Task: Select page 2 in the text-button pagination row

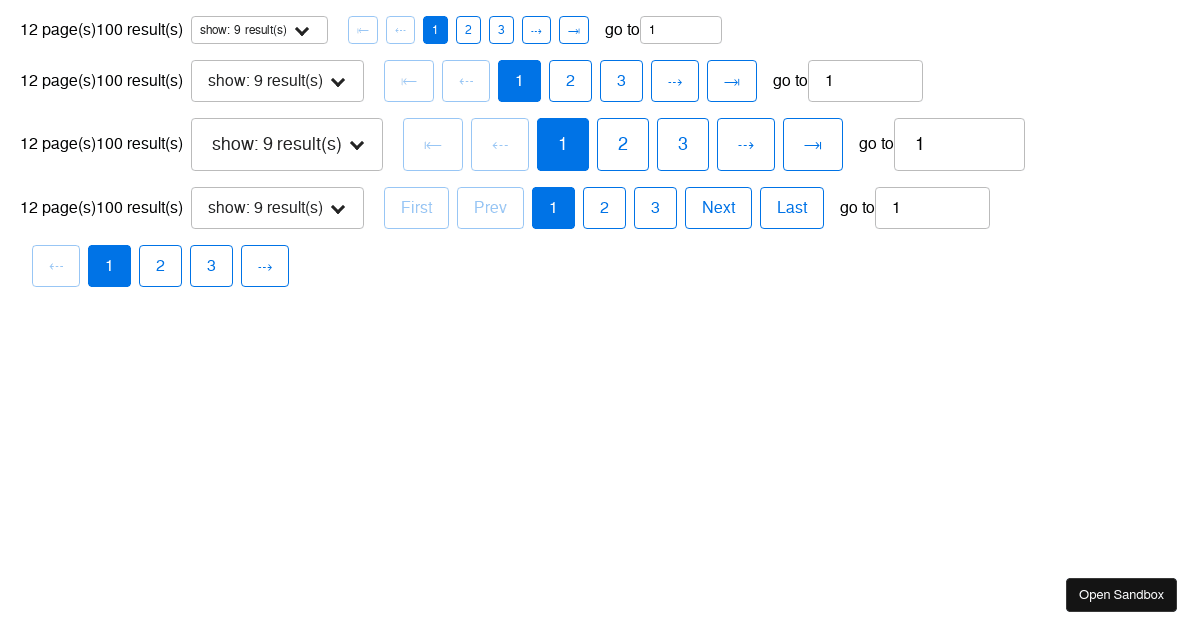Action: point(604,208)
